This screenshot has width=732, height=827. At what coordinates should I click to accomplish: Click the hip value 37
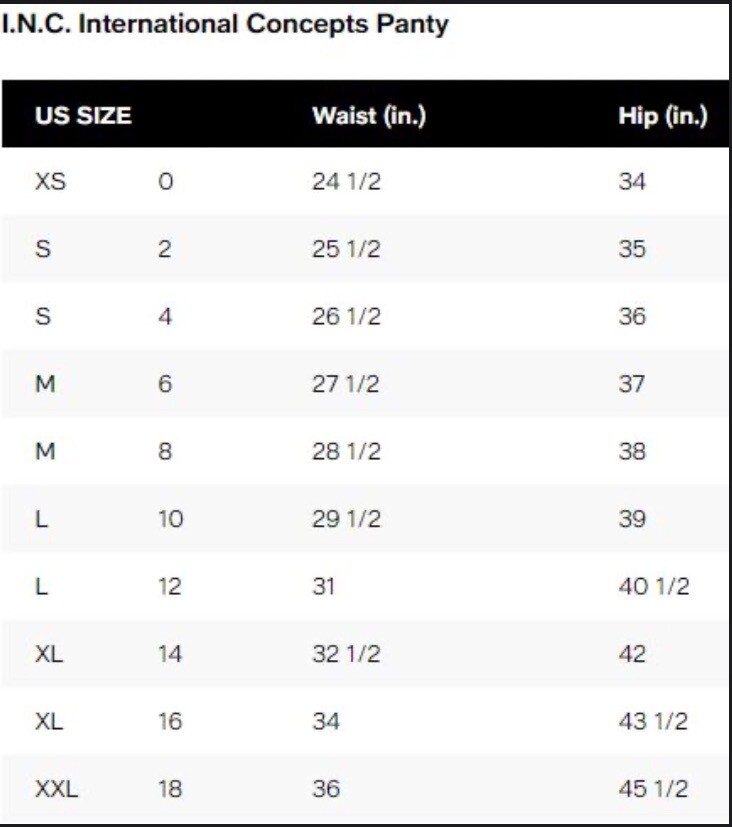(x=632, y=384)
